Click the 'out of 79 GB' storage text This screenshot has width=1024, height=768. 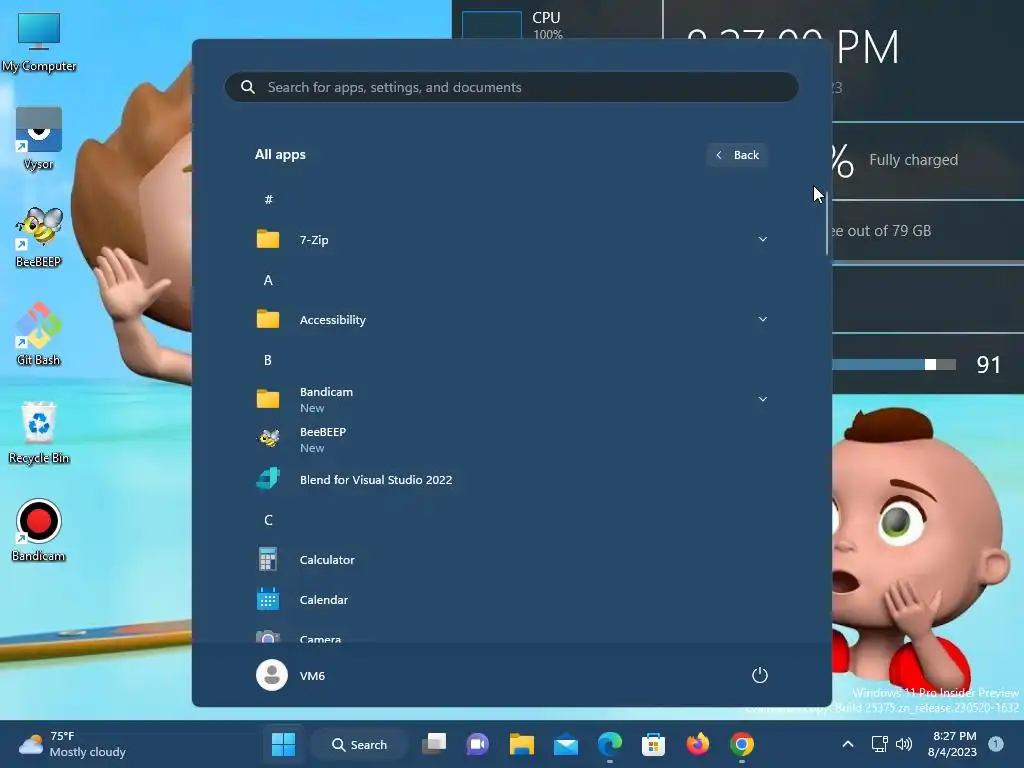889,231
